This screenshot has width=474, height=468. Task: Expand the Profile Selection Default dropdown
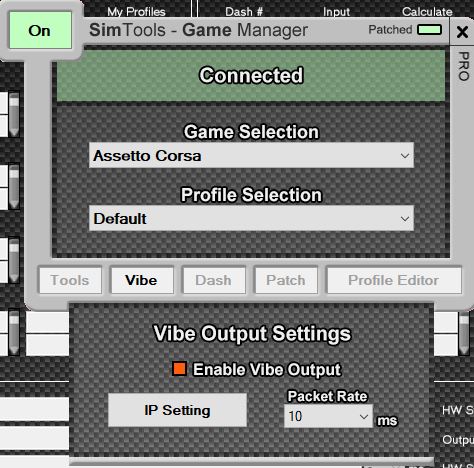251,218
